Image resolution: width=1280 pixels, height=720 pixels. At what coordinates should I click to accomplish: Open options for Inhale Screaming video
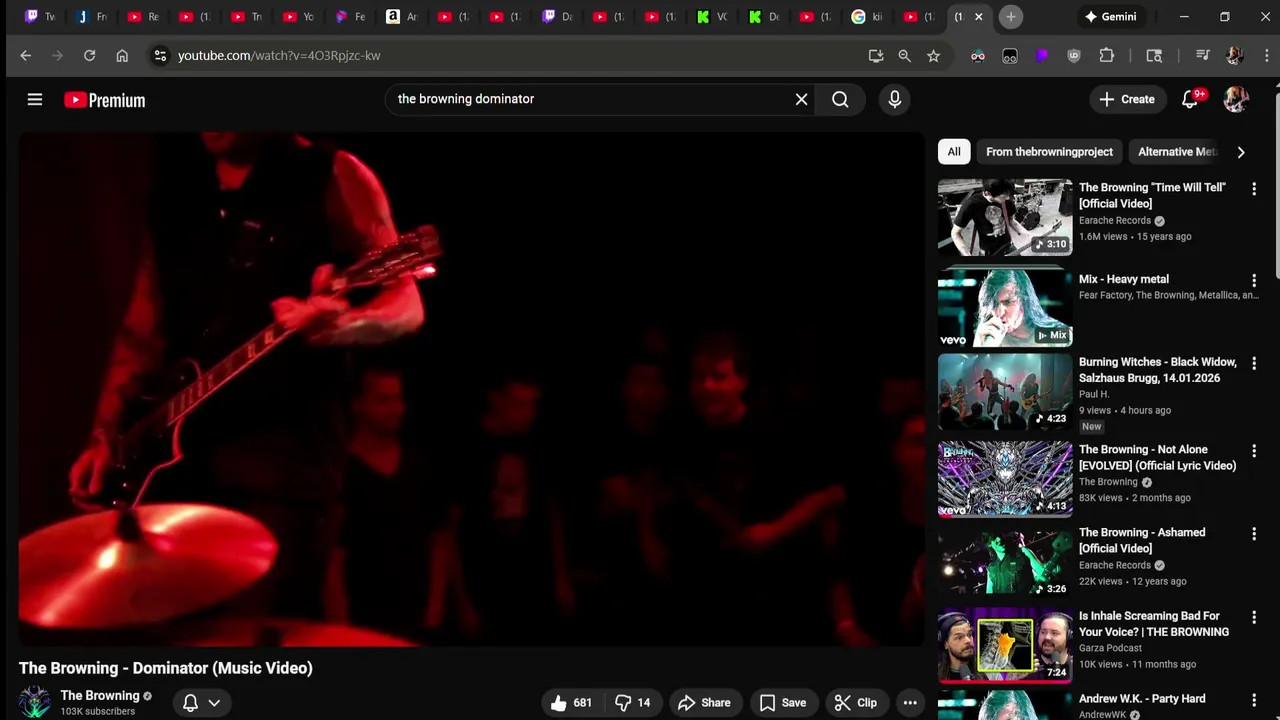1254,618
